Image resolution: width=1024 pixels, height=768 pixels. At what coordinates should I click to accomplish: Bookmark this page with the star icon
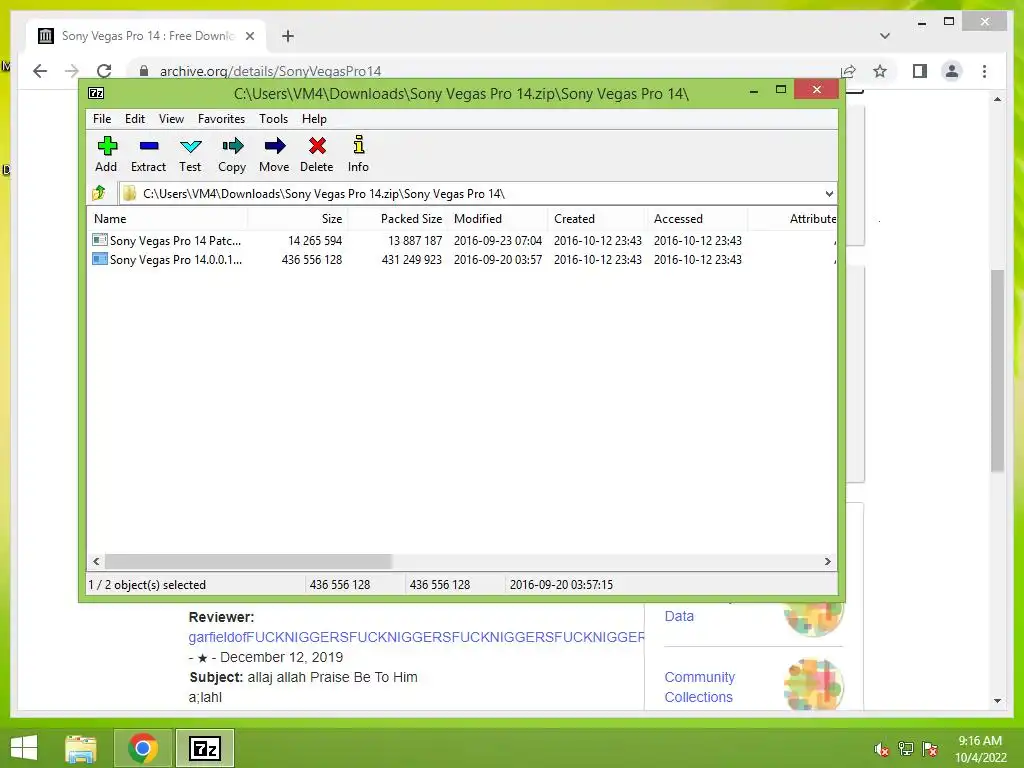(x=880, y=71)
